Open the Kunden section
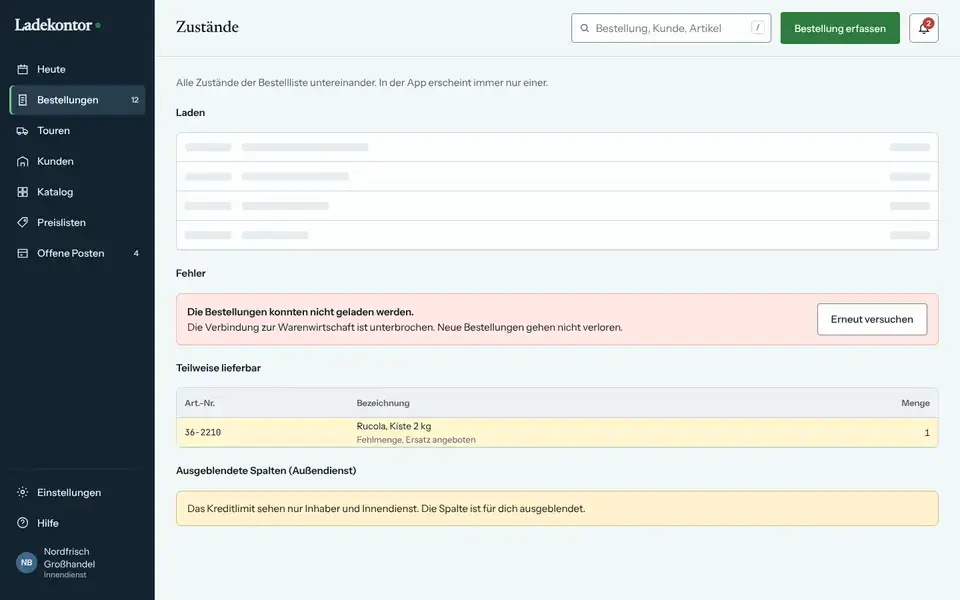 (x=77, y=161)
